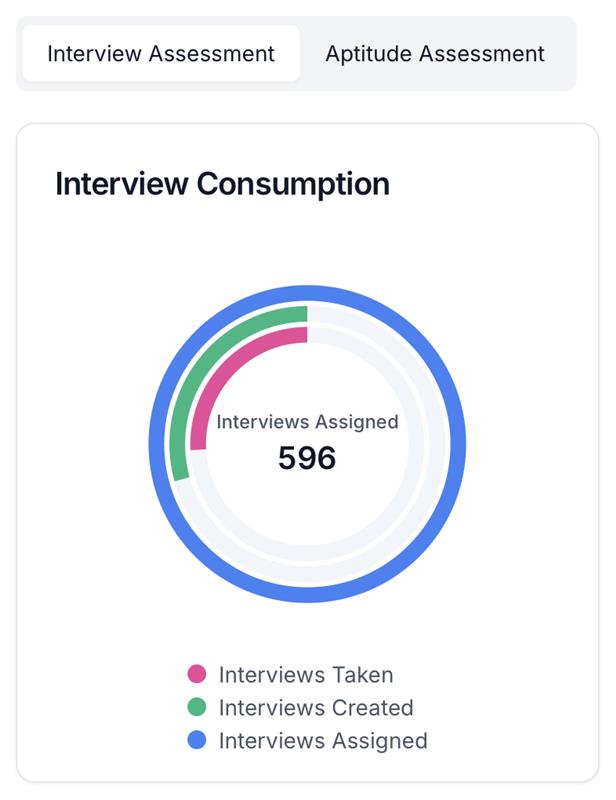
Task: Select the Interviews Taken legend label
Action: (305, 675)
